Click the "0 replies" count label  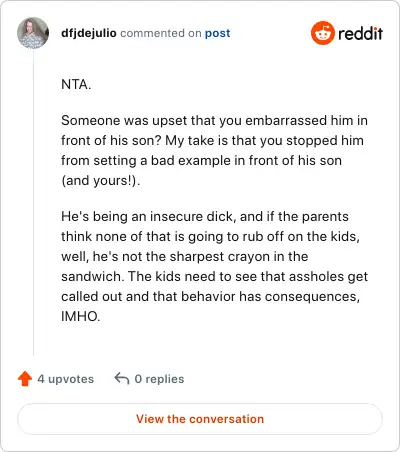coord(159,379)
